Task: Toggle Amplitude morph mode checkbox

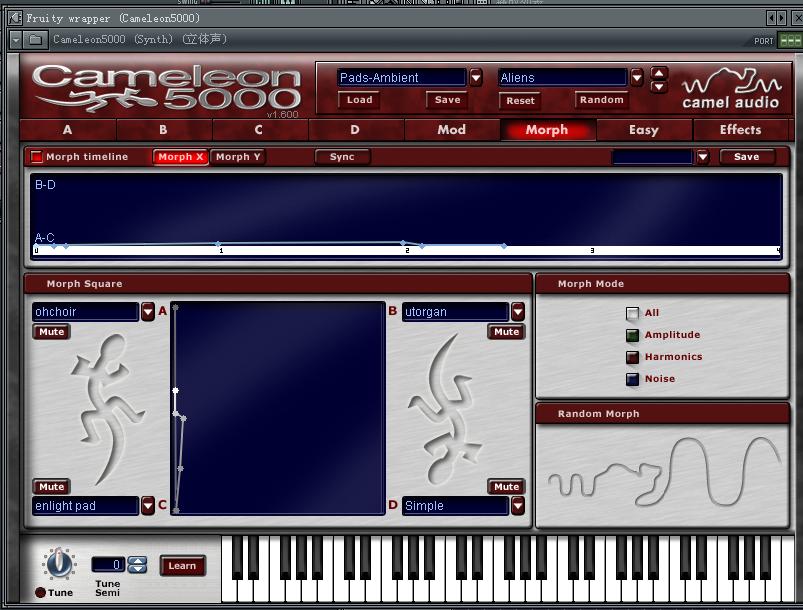Action: [x=632, y=335]
